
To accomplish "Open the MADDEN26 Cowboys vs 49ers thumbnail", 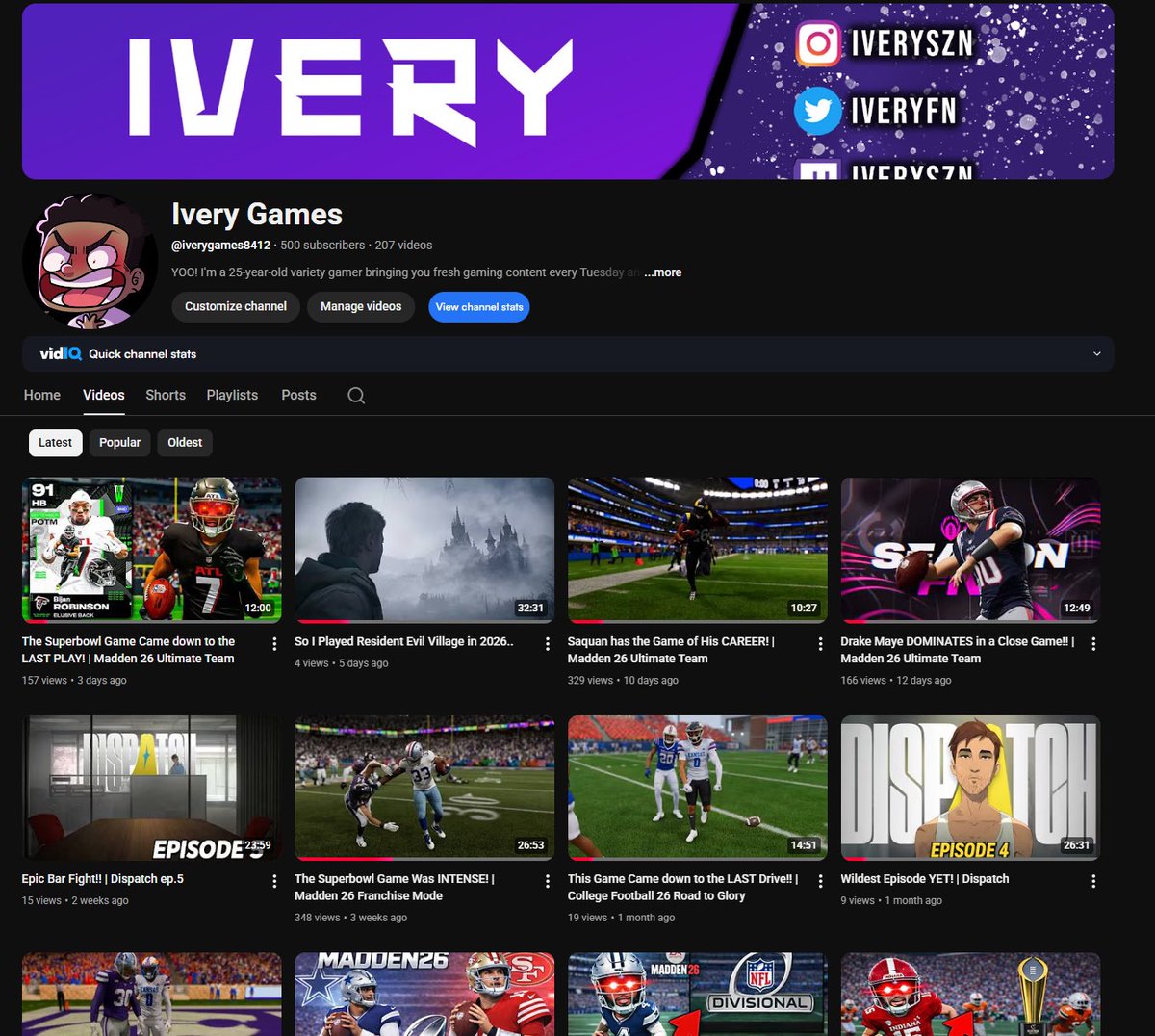I will pos(424,995).
